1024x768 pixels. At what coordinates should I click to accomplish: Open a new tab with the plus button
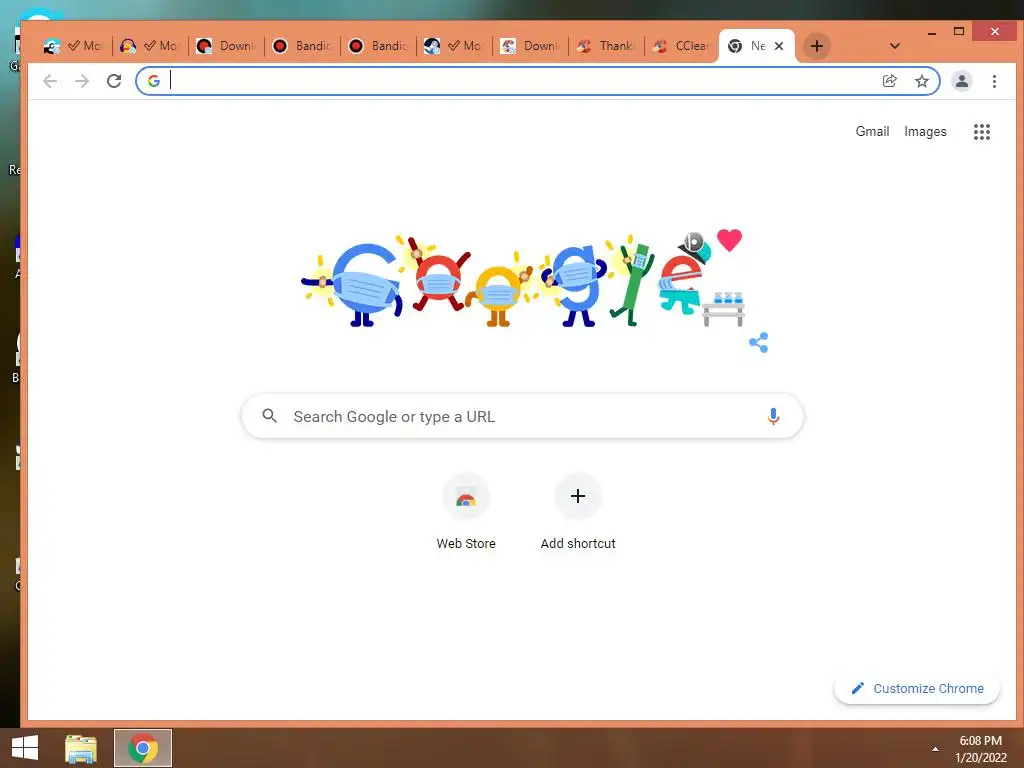coord(816,46)
